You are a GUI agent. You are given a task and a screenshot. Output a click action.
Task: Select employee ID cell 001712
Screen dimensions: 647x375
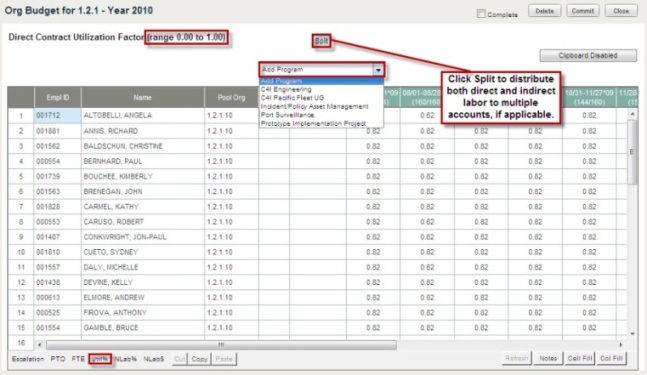[x=57, y=116]
